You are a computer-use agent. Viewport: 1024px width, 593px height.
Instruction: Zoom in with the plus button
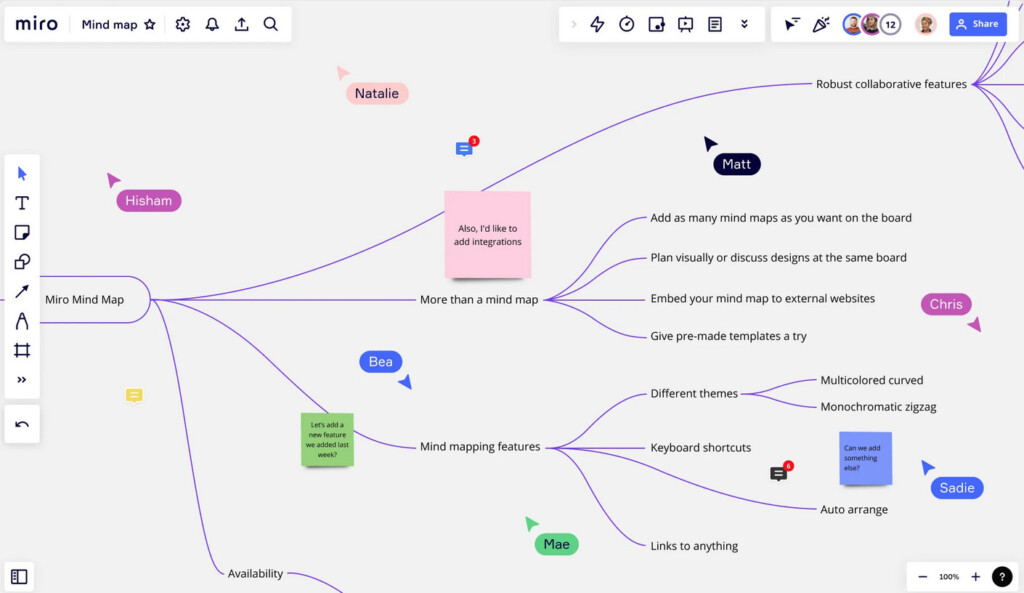(x=976, y=577)
